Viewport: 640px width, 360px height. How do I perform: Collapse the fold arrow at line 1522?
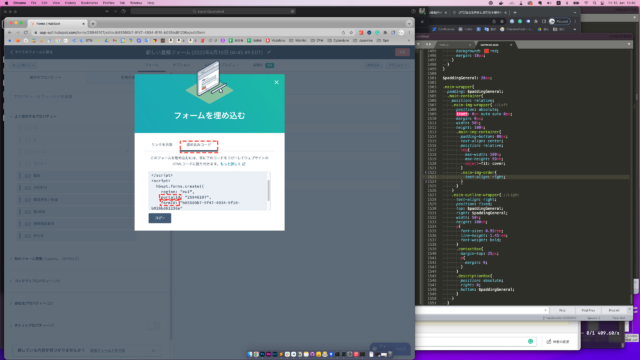point(426,172)
